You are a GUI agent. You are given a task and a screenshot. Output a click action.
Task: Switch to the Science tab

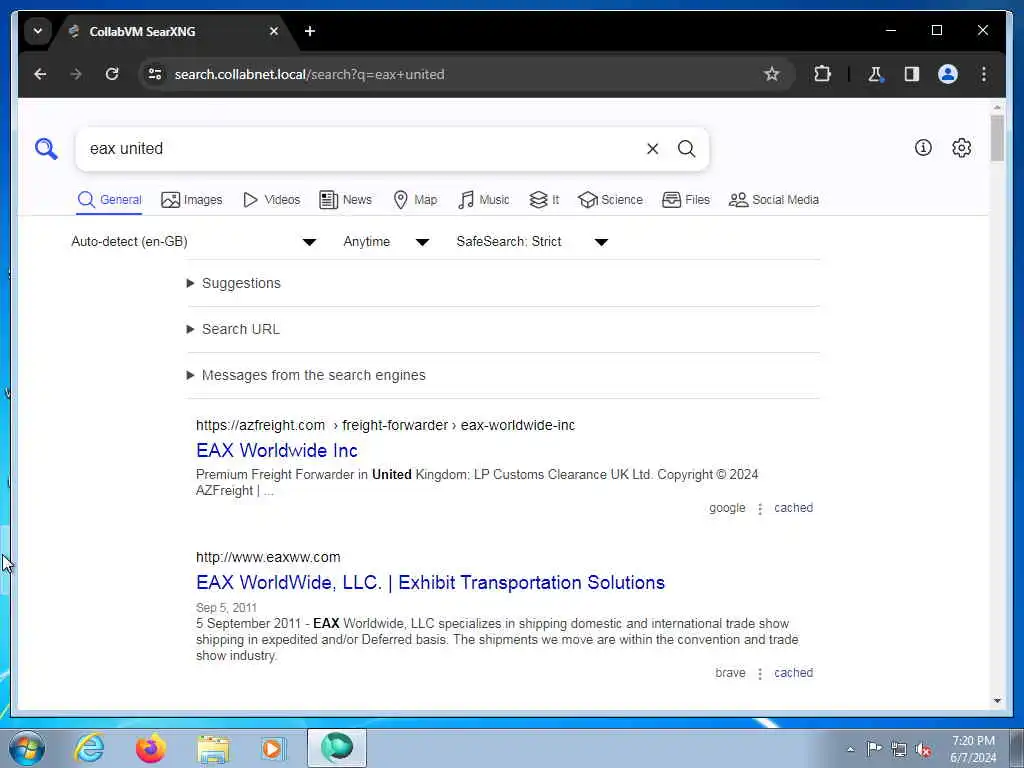(611, 200)
